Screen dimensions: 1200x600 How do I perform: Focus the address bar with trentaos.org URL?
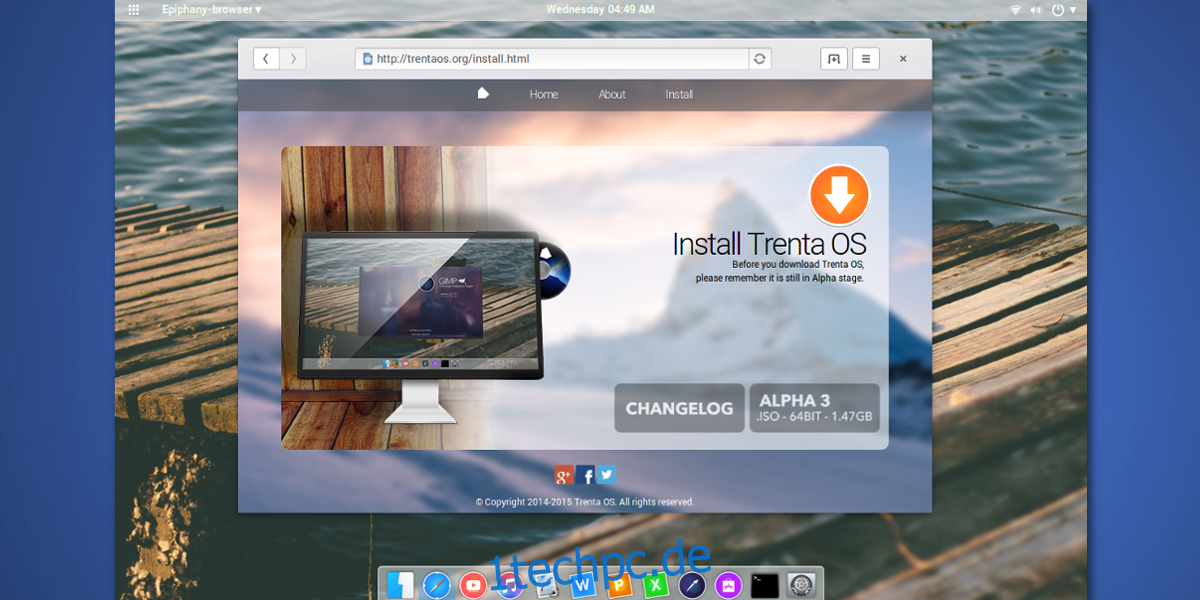[552, 59]
